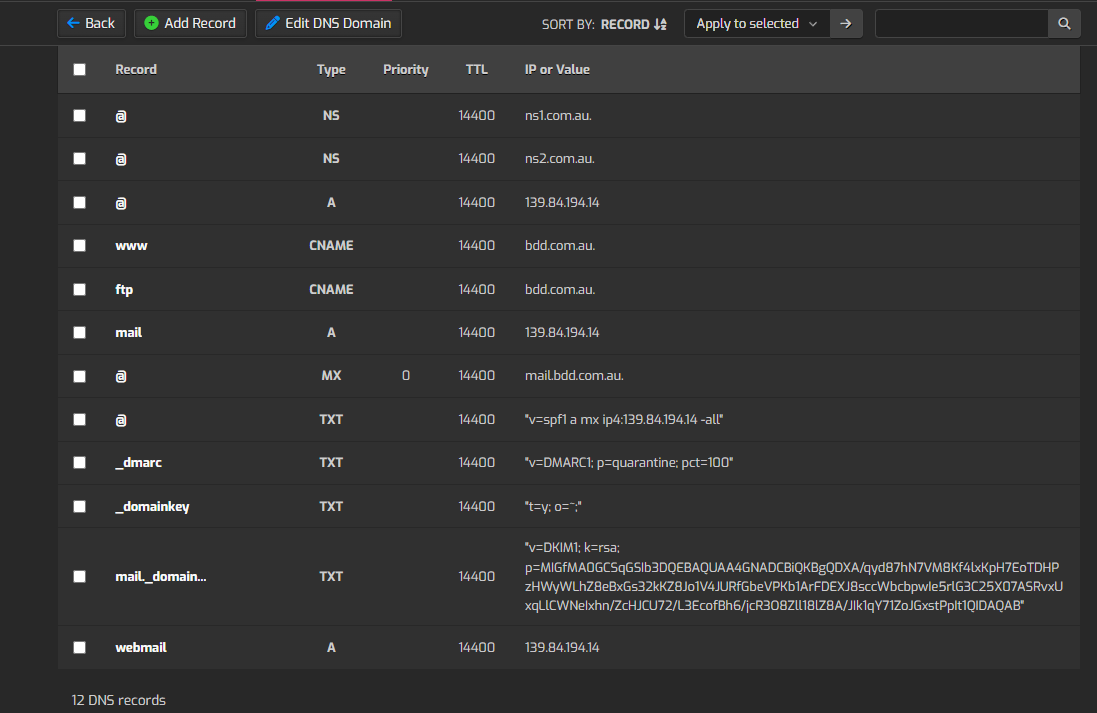Click the Edit DNS Domain button
This screenshot has width=1097, height=713.
click(x=328, y=23)
